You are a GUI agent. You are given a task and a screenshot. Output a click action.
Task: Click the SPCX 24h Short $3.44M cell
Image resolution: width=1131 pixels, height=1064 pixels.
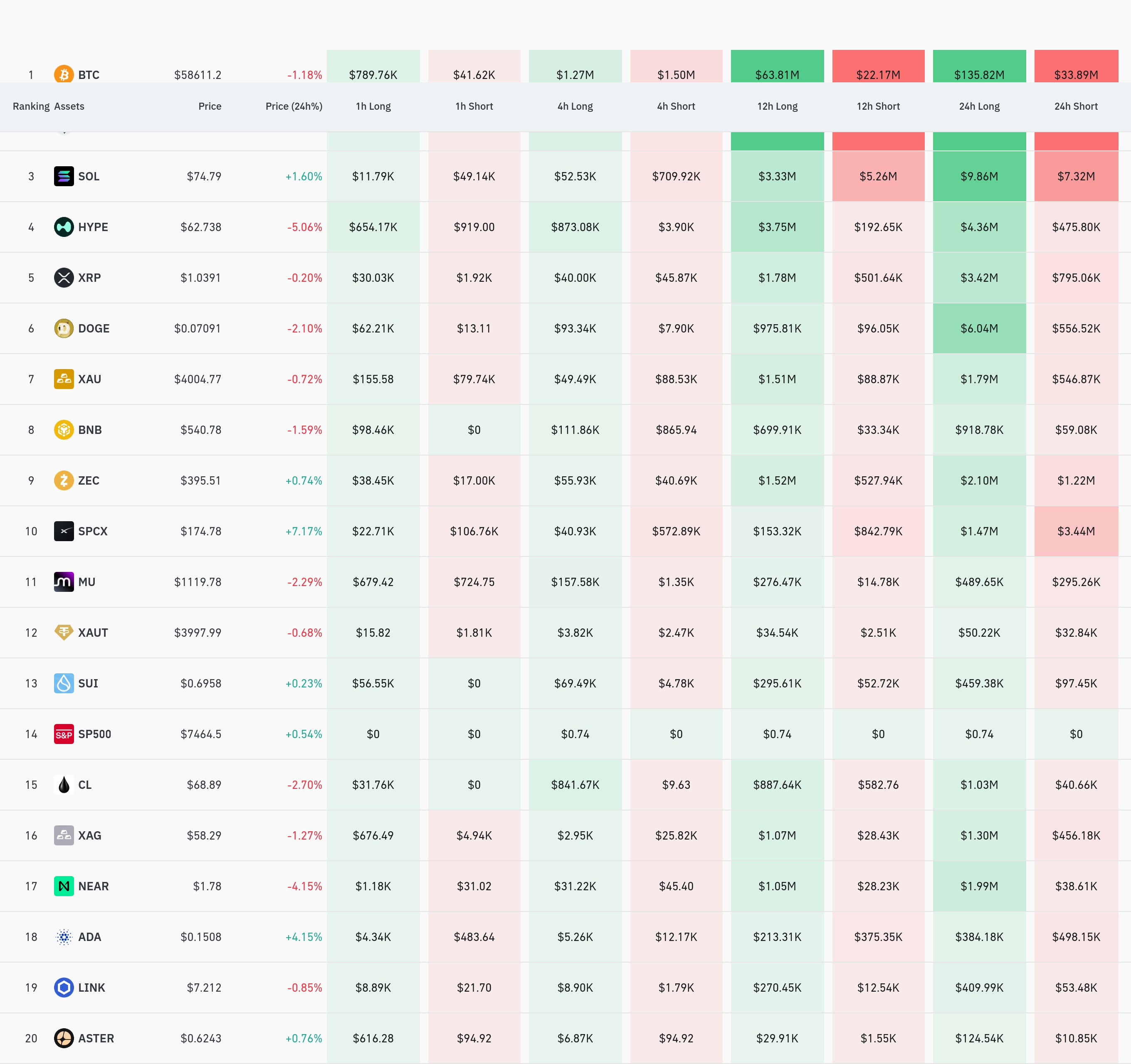click(x=1076, y=531)
